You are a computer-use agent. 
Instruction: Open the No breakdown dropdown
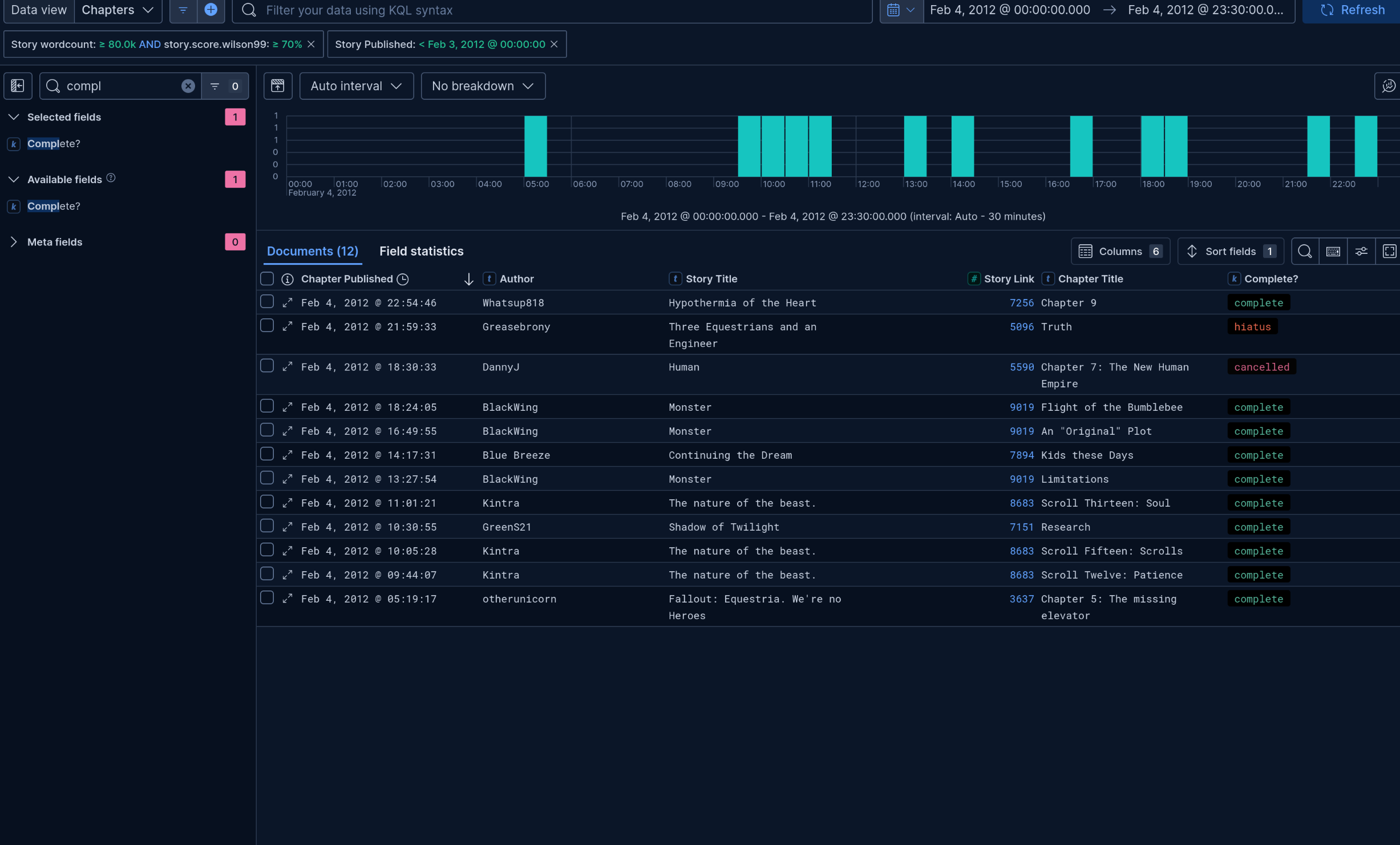click(483, 86)
